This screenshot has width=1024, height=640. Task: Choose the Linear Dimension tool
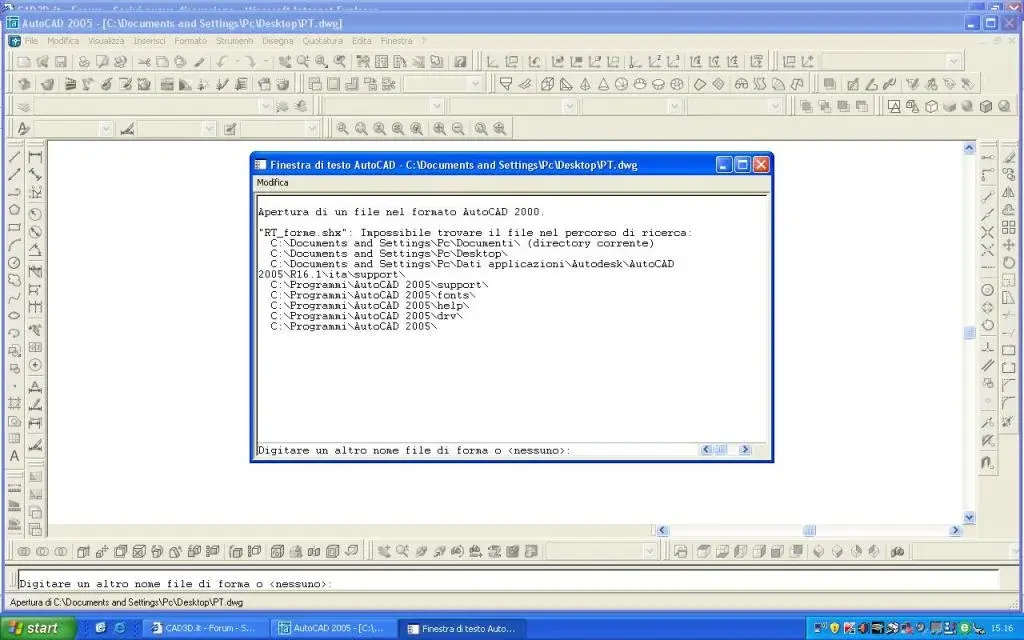[x=35, y=157]
